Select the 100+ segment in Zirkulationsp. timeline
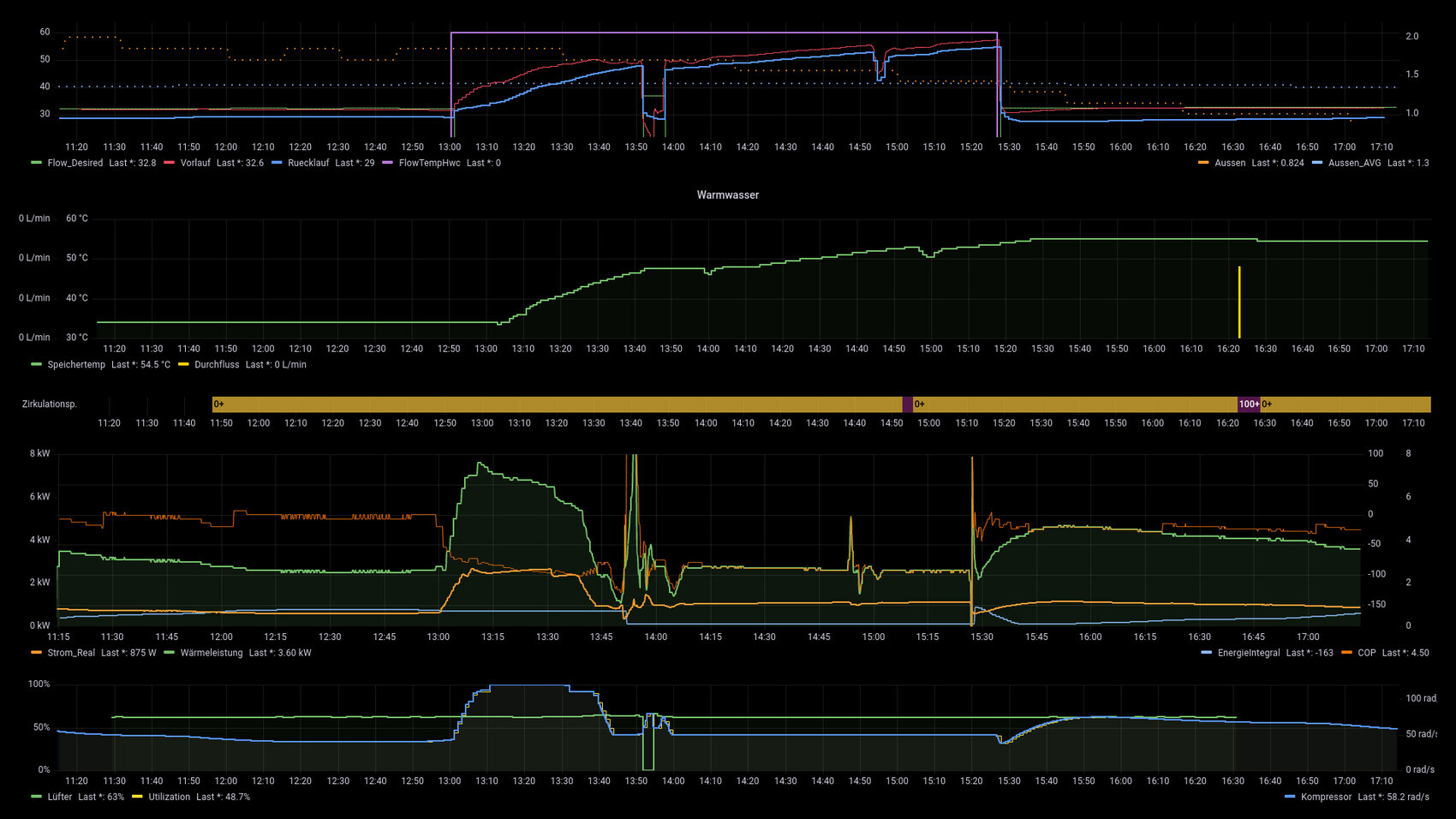 tap(1248, 404)
